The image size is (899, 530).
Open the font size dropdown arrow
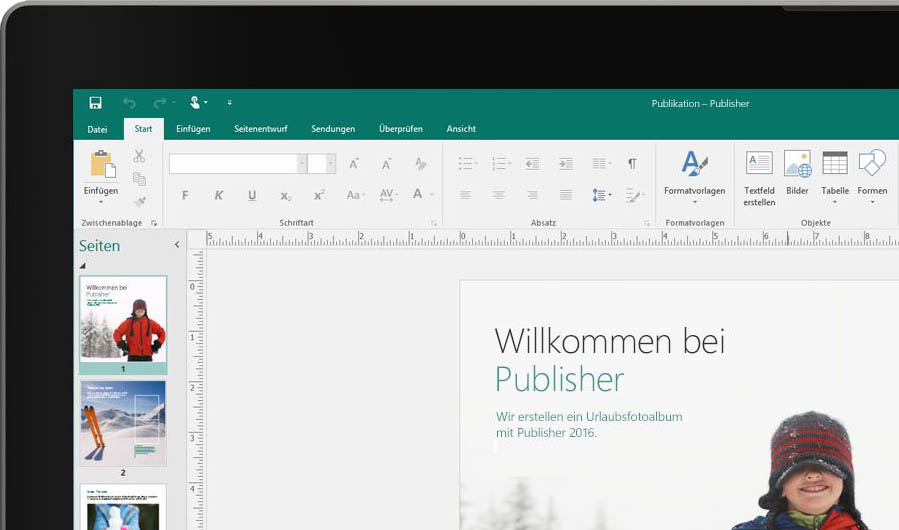pos(331,164)
